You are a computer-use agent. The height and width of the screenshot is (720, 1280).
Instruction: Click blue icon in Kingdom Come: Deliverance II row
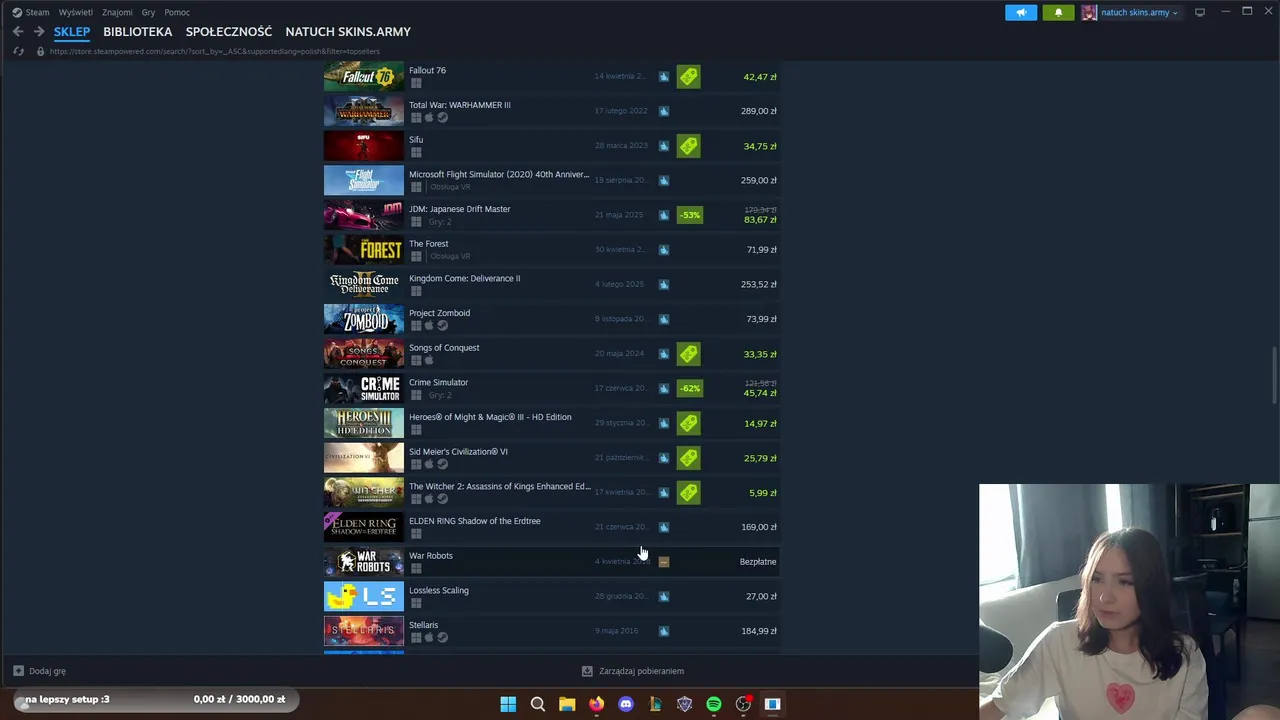tap(663, 284)
